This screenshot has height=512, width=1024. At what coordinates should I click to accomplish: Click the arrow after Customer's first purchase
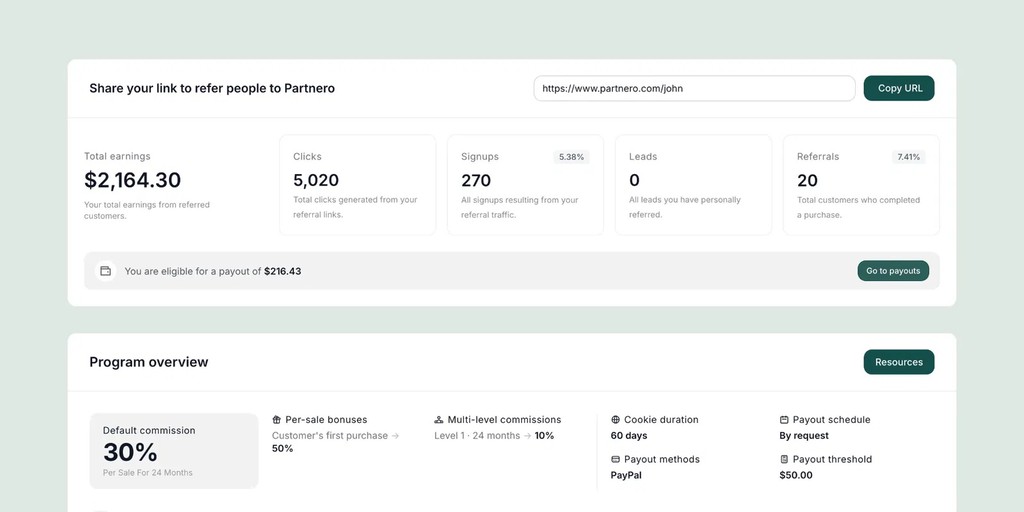click(x=395, y=436)
